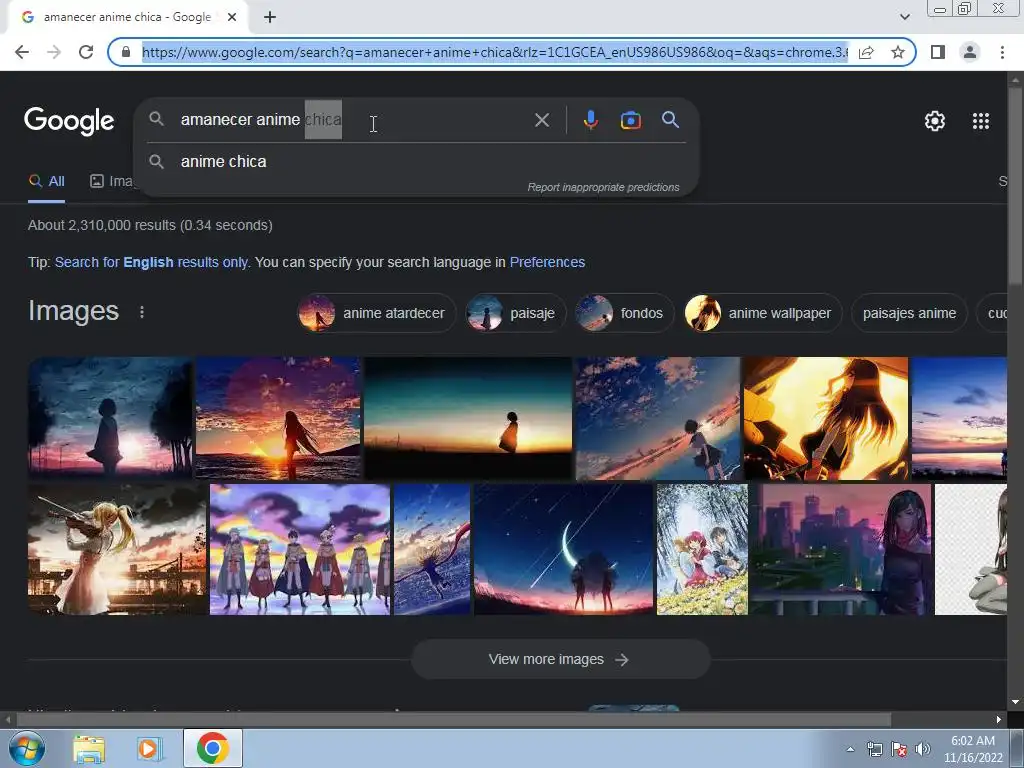Click the browser forward arrow

coord(54,52)
